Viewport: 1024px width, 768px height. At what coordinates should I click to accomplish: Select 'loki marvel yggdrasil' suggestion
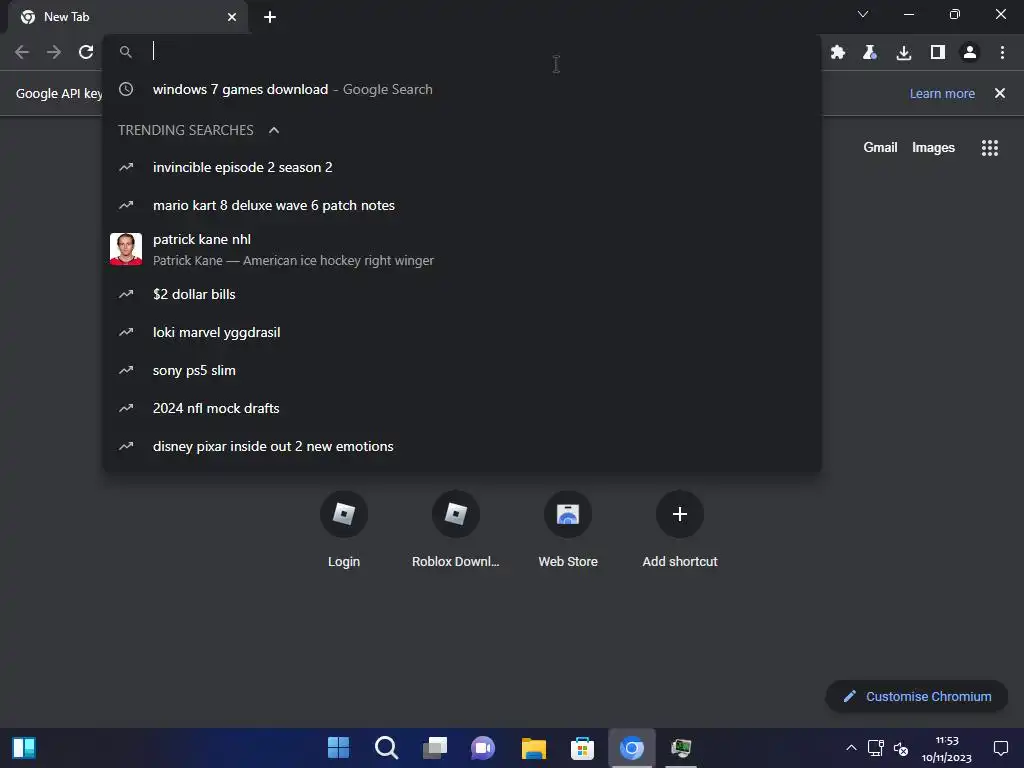click(x=462, y=332)
